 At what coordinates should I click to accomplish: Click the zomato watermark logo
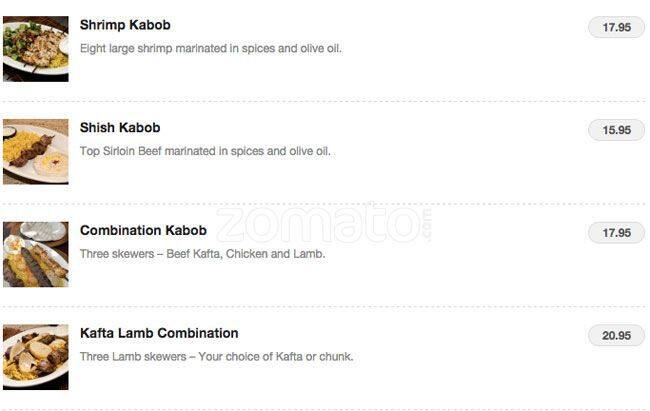click(x=325, y=224)
